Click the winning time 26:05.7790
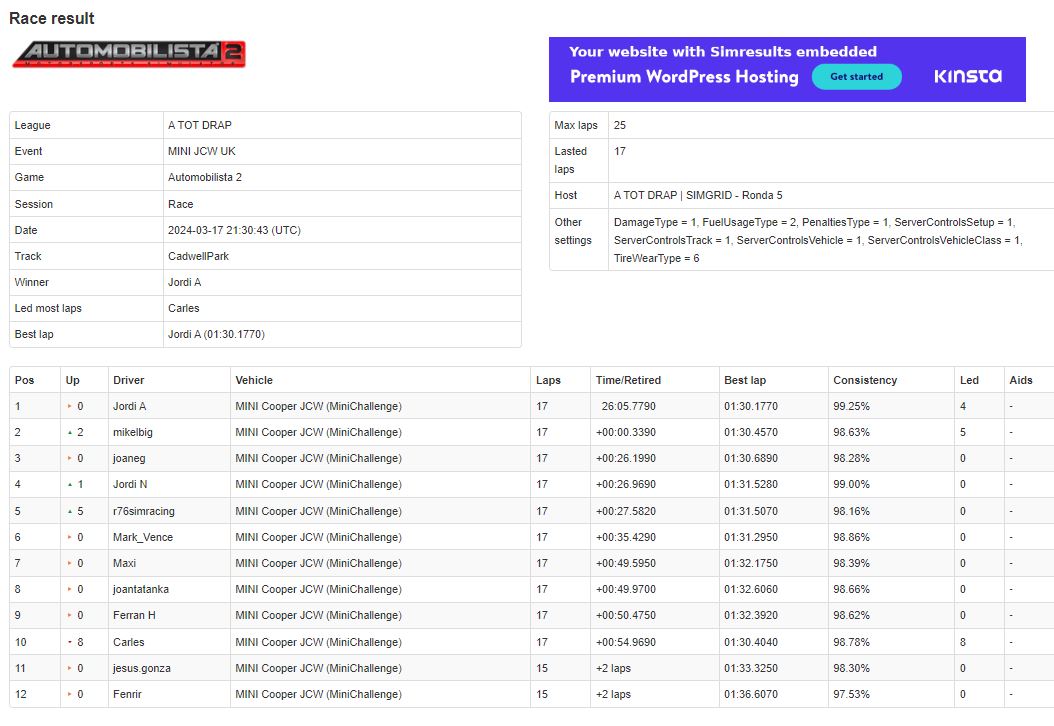The width and height of the screenshot is (1054, 726). (629, 406)
